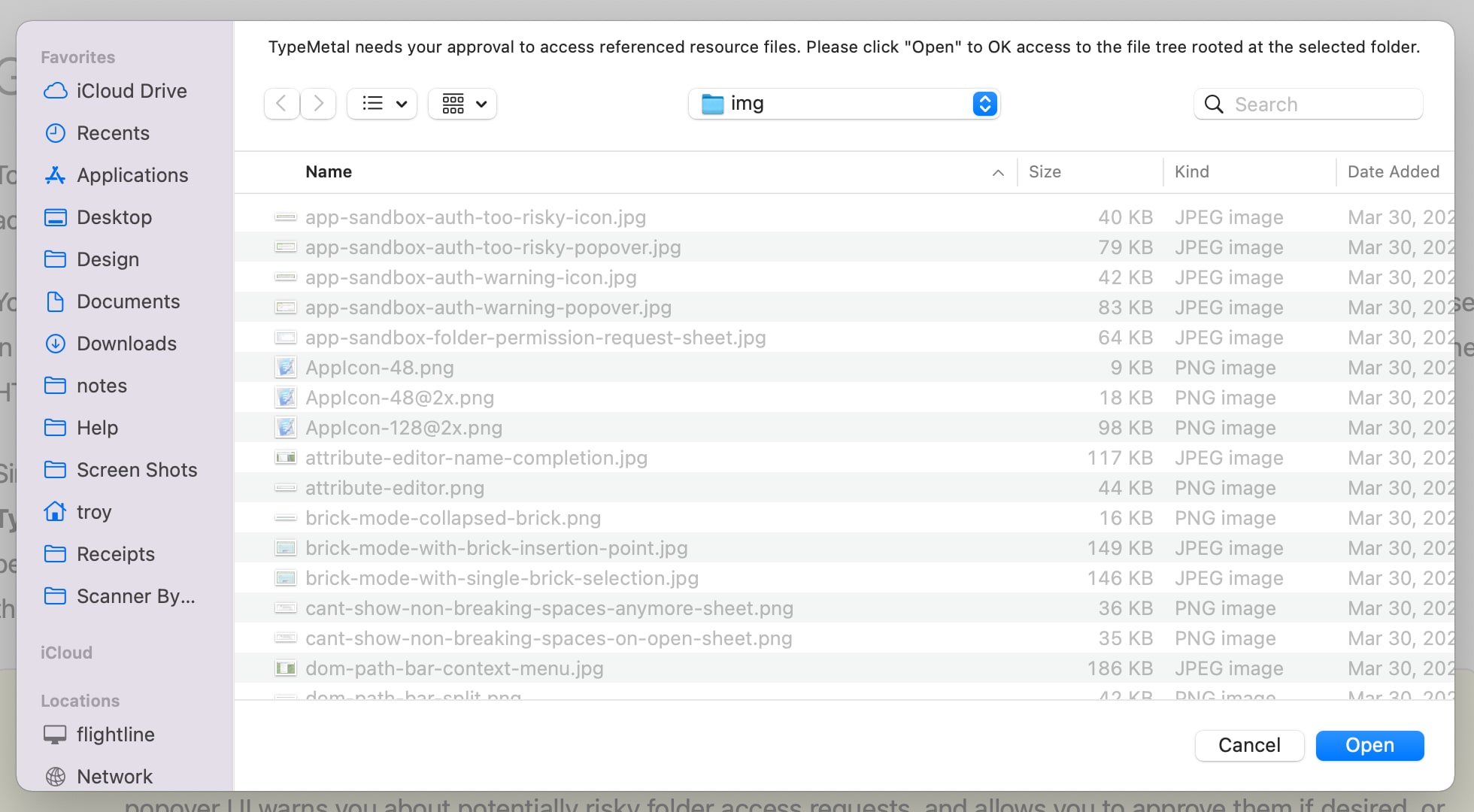This screenshot has width=1474, height=812.
Task: Click the search magnifier icon
Action: tap(1214, 105)
